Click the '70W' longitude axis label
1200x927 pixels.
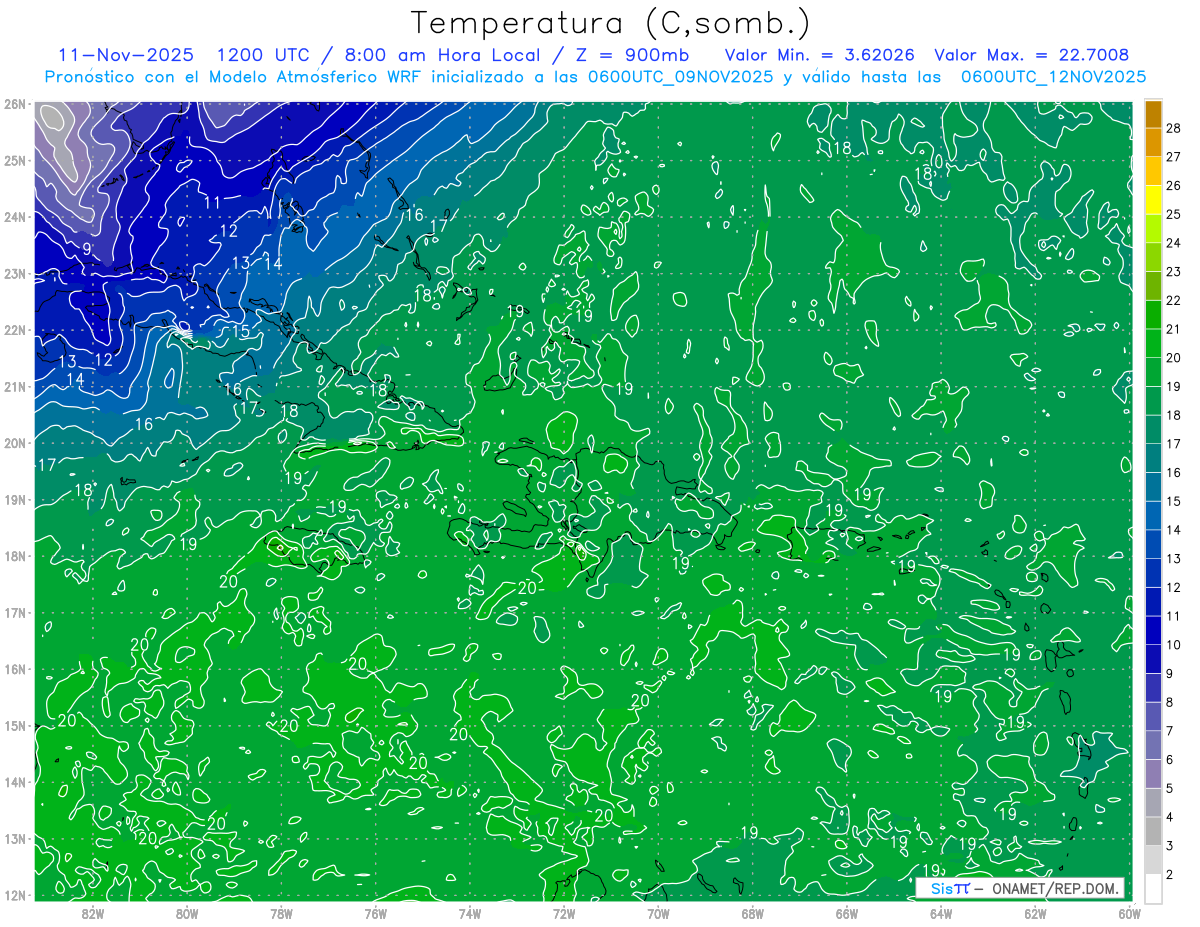658,912
